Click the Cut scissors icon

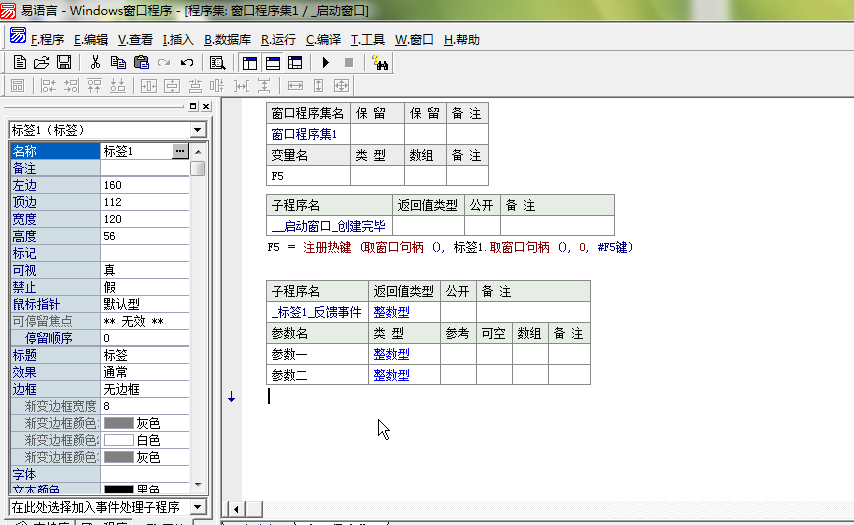point(95,62)
